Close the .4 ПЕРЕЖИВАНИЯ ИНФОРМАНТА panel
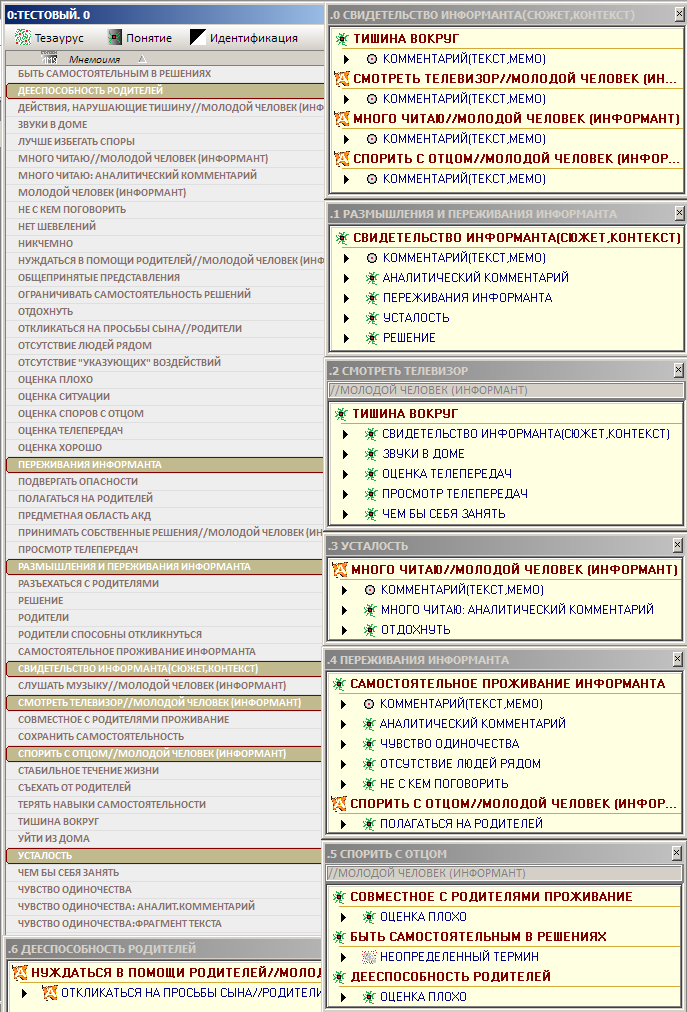This screenshot has height=1012, width=687. point(677,660)
